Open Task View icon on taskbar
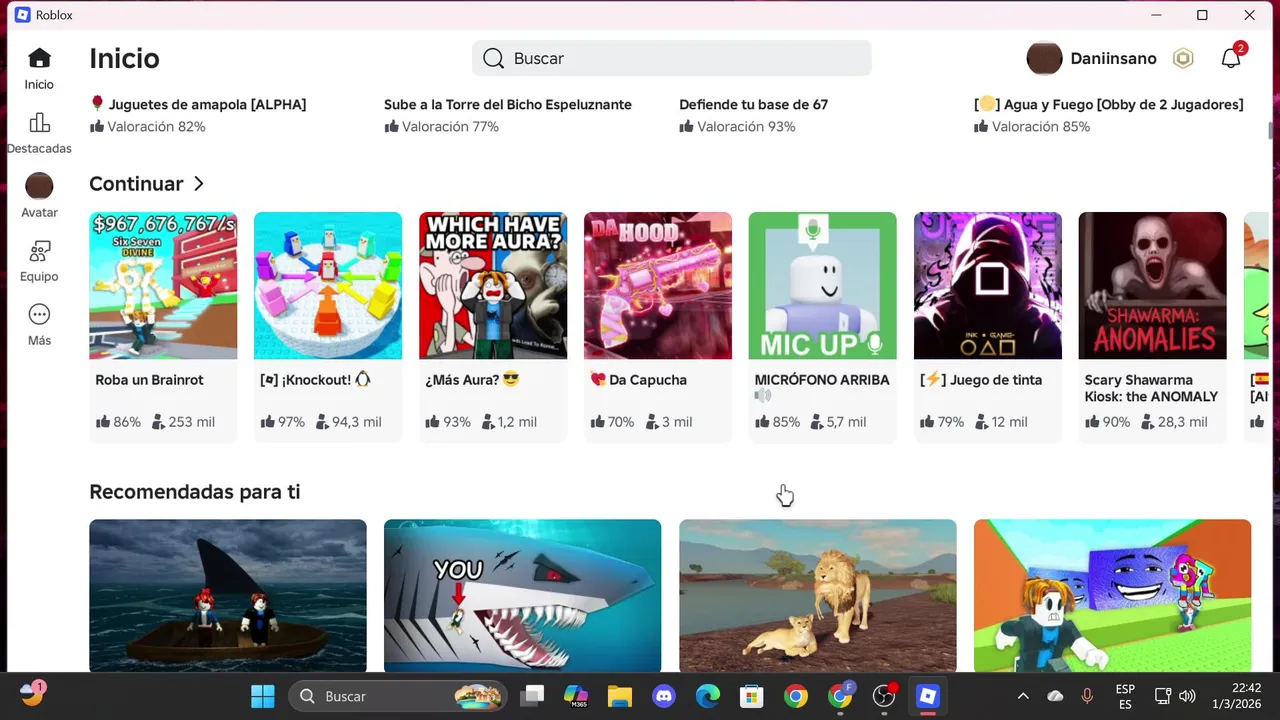 (x=532, y=696)
